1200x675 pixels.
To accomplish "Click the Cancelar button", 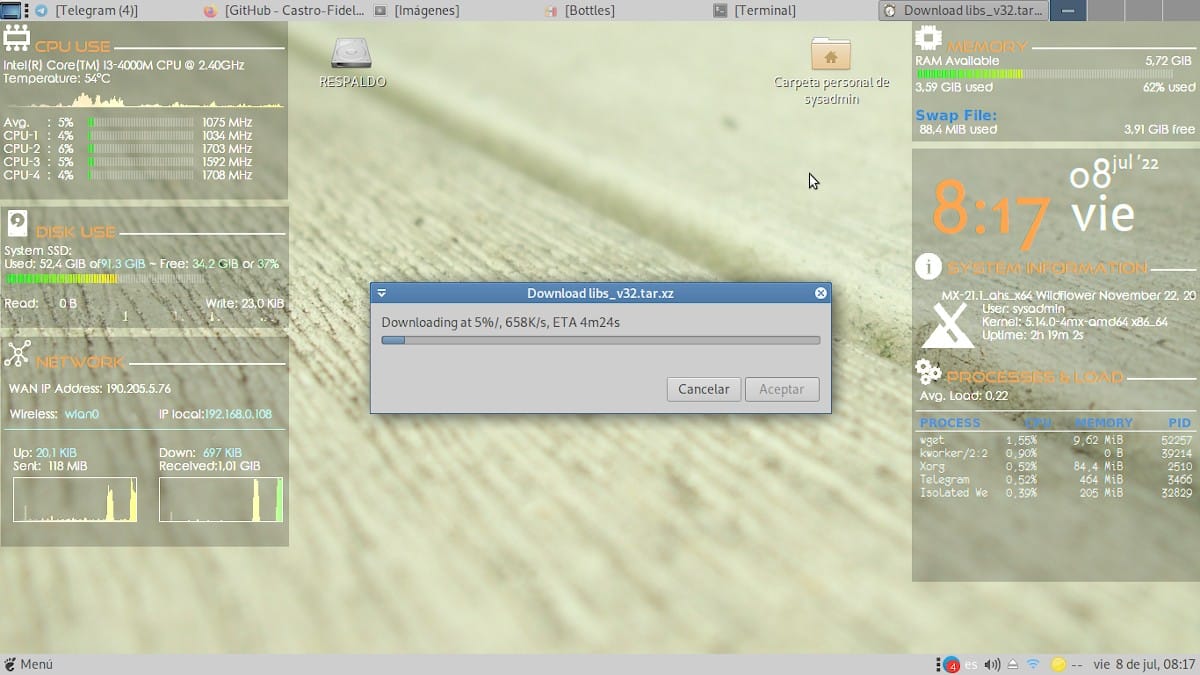I will pyautogui.click(x=704, y=389).
